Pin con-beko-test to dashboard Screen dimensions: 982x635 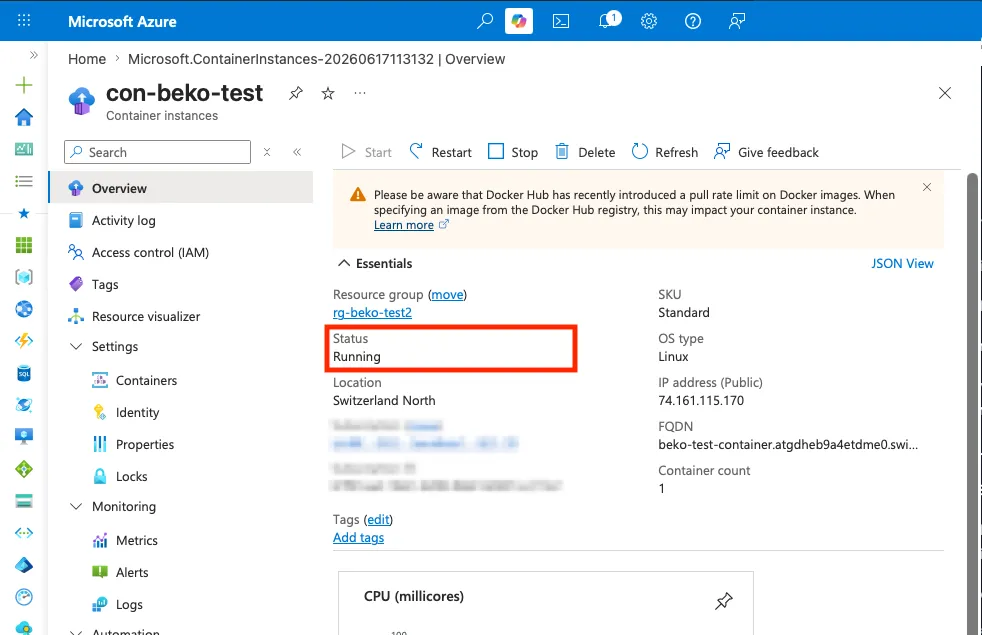pos(296,93)
